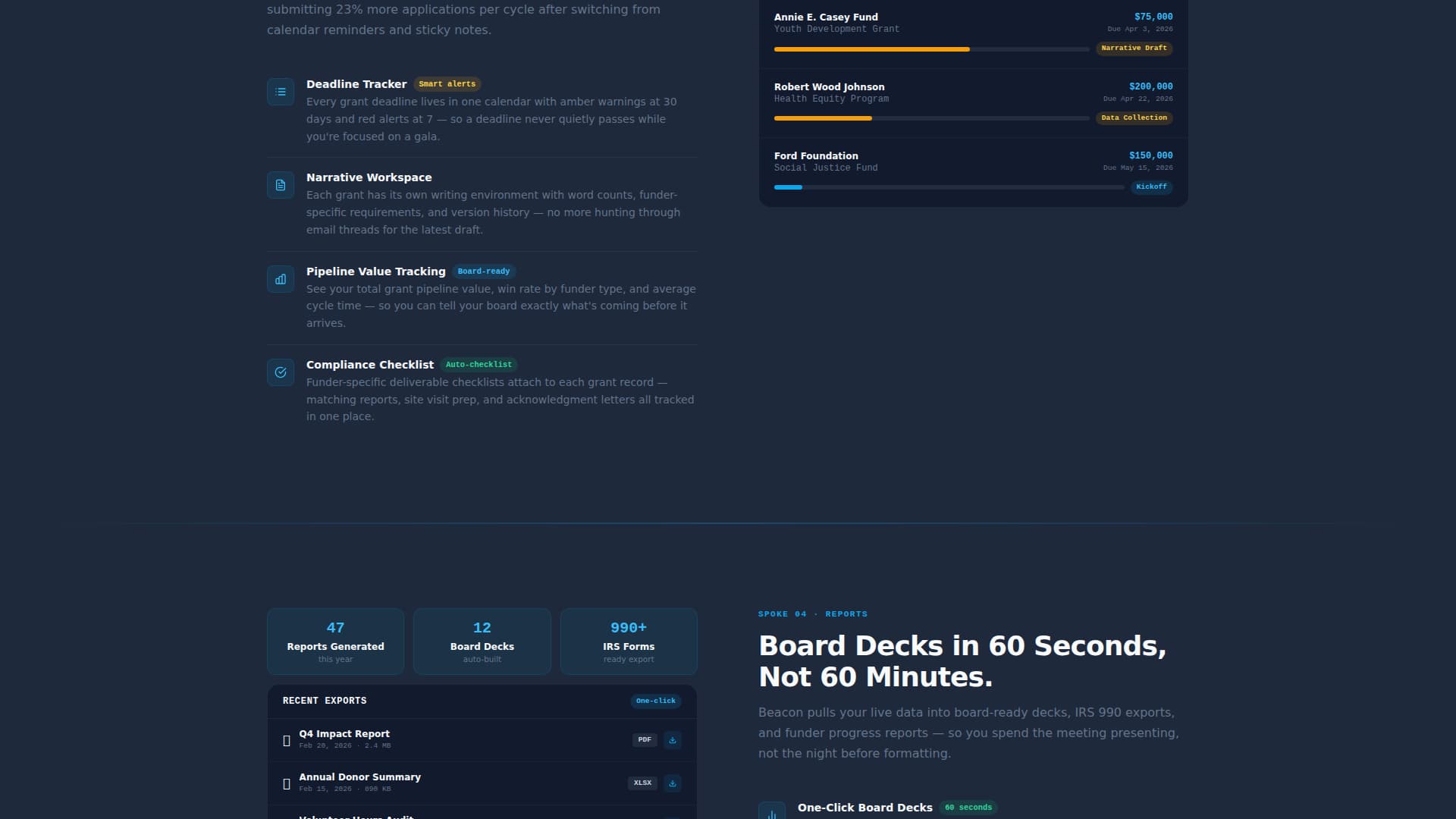The width and height of the screenshot is (1456, 819).
Task: Open the 12 Board Decks stat card
Action: [x=482, y=642]
